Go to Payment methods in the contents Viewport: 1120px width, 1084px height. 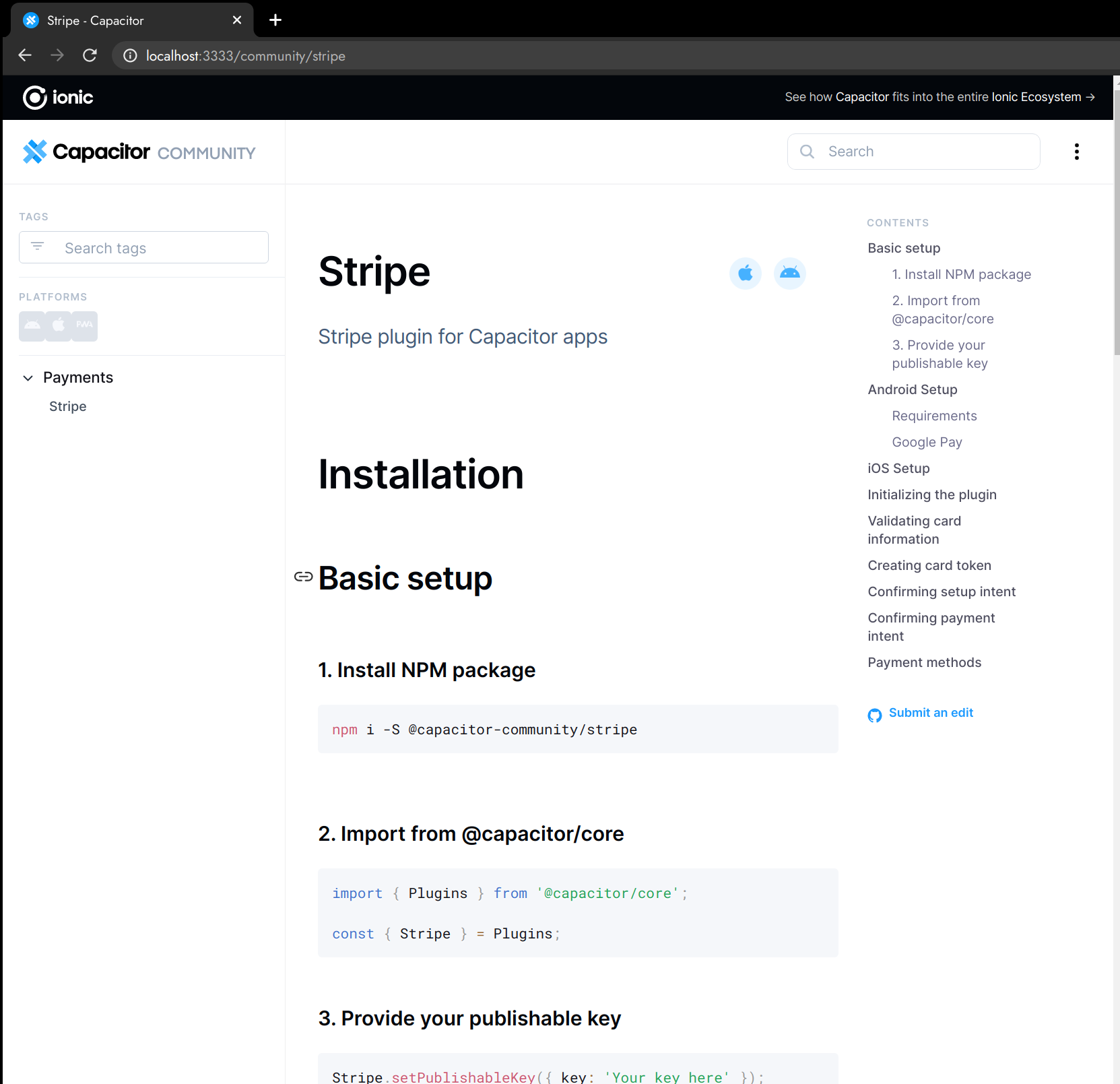point(924,662)
